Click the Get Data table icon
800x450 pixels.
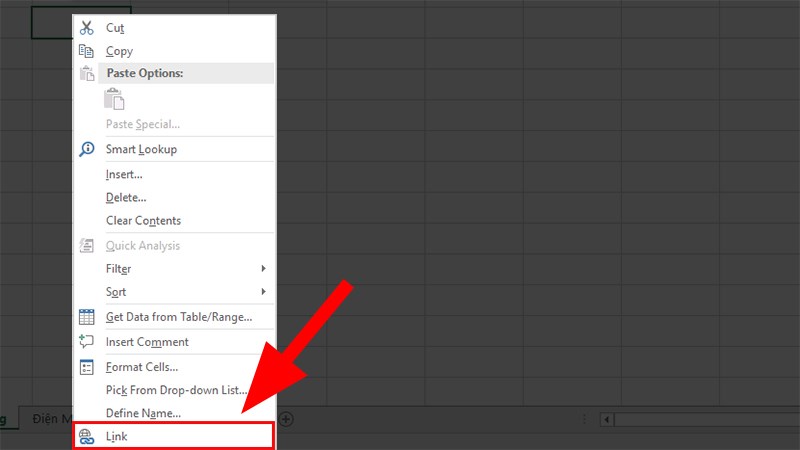(87, 317)
